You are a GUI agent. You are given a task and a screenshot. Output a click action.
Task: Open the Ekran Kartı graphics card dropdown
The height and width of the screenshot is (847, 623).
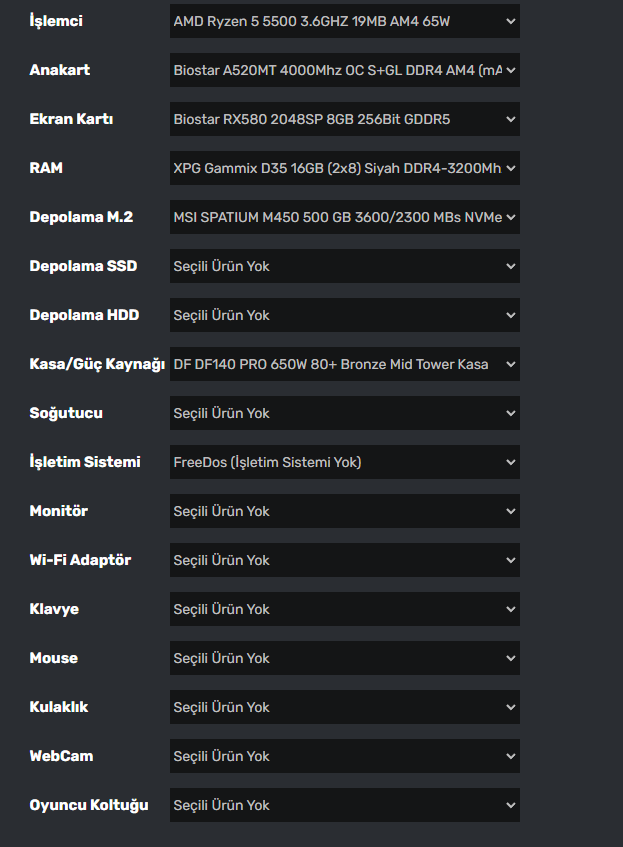344,119
